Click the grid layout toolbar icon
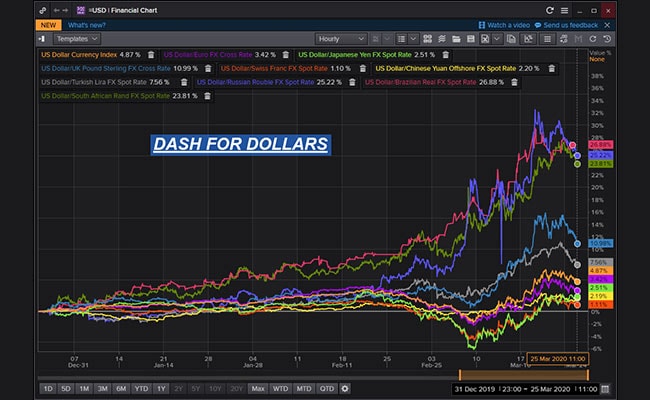Screen dimensions: 650x400 click(427, 39)
